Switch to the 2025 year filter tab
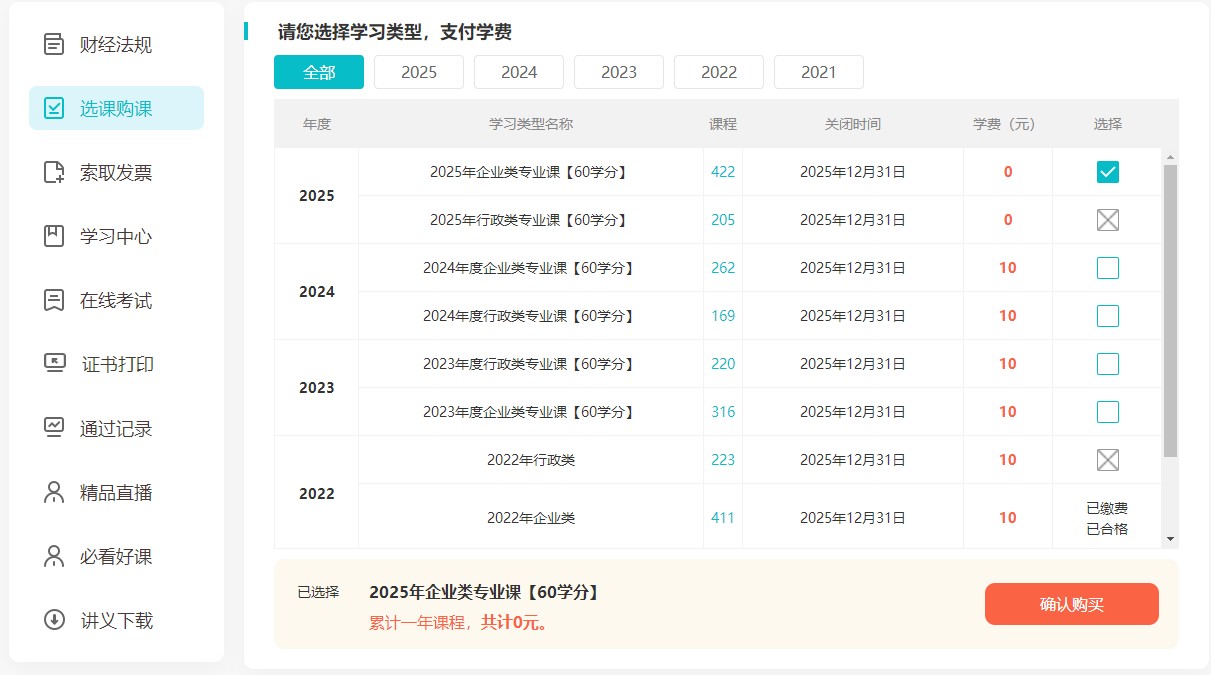1211x675 pixels. (418, 71)
